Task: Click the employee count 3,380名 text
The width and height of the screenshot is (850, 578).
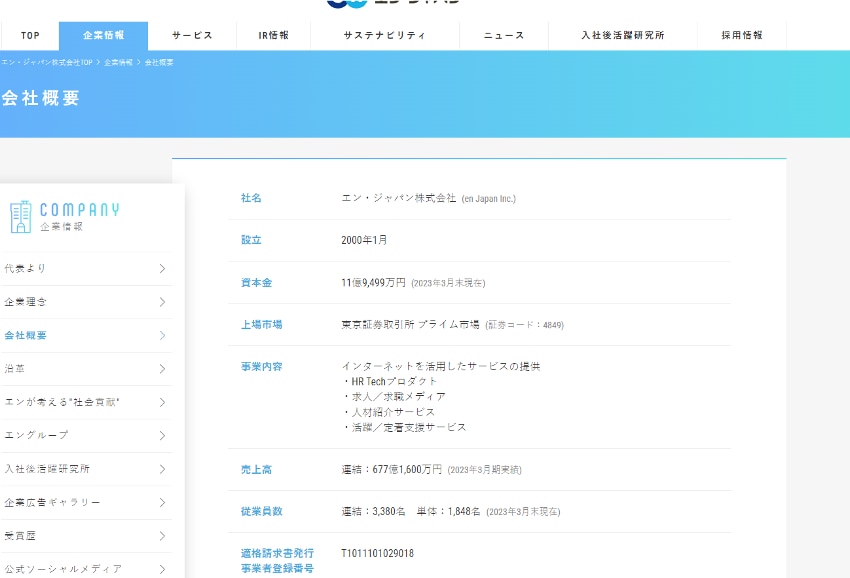Action: (389, 511)
